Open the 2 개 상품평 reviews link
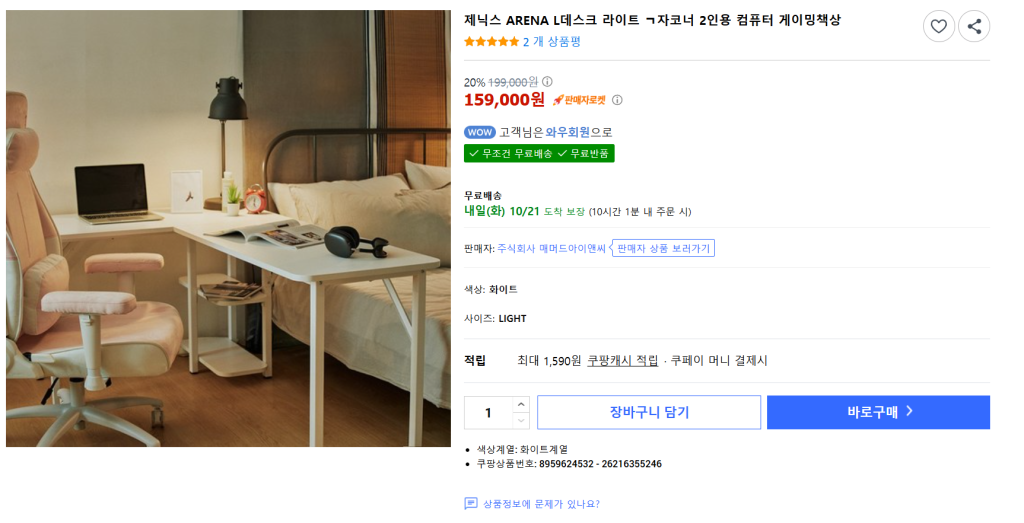The width and height of the screenshot is (1024, 523). click(x=551, y=42)
